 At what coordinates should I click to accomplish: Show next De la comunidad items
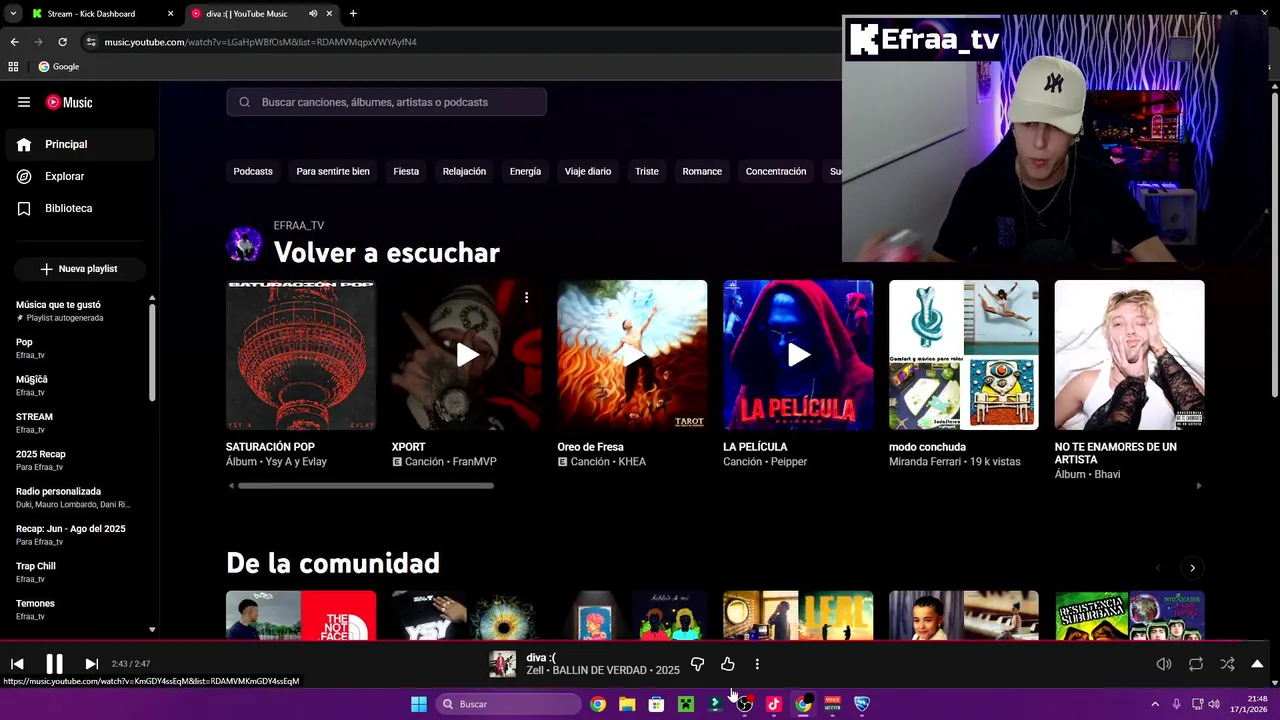point(1192,568)
